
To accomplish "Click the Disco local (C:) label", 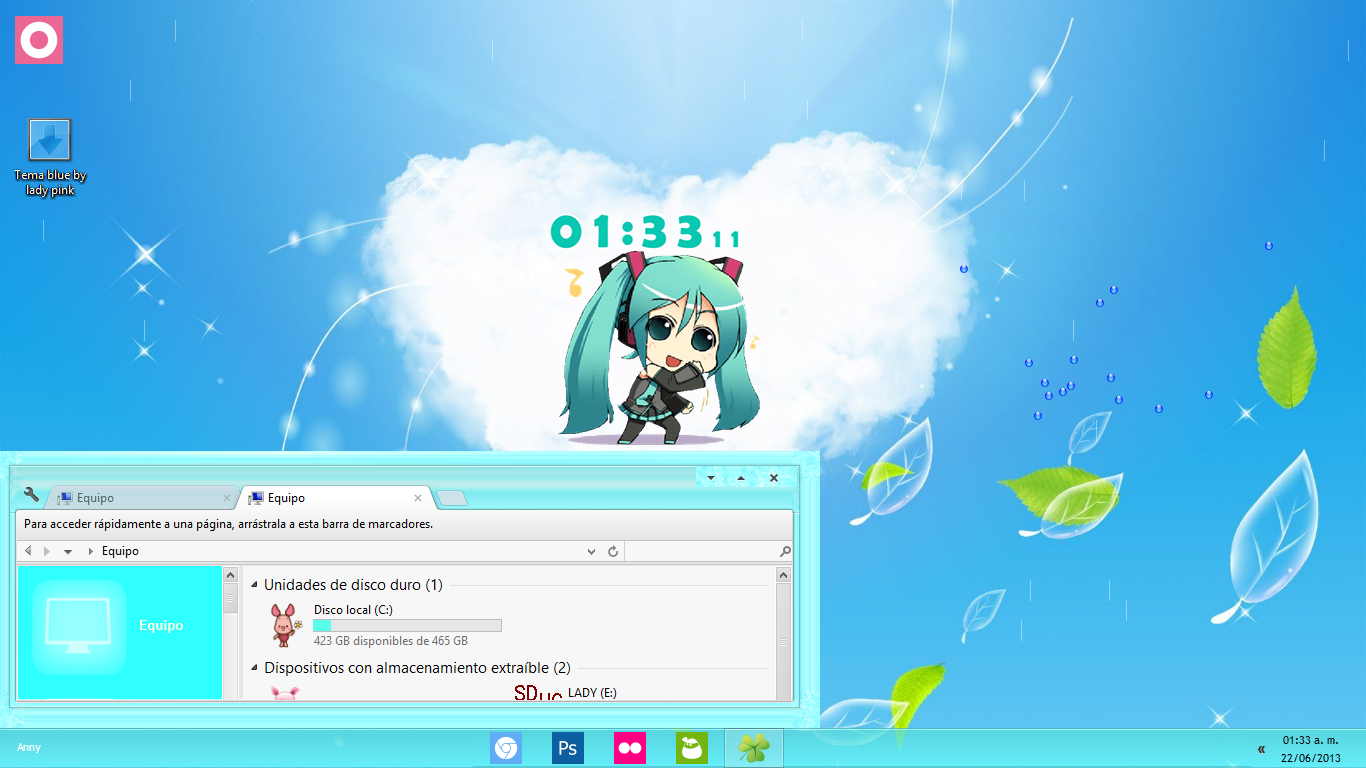I will point(351,609).
